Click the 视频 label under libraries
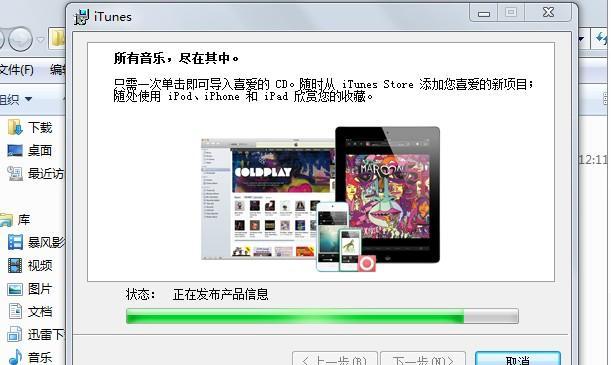Image resolution: width=611 pixels, height=365 pixels. (40, 266)
